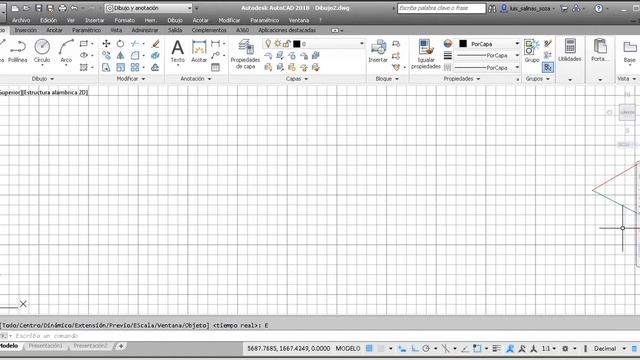
Task: Click the MODELO status bar button
Action: 348,349
